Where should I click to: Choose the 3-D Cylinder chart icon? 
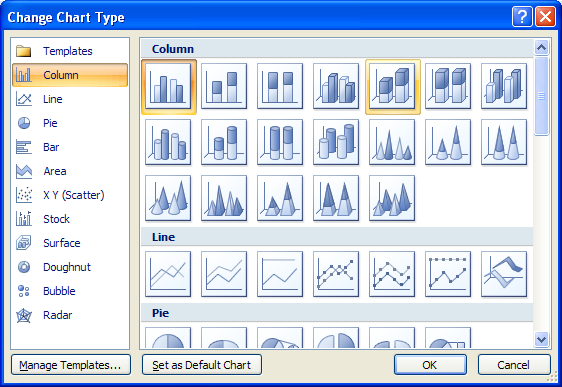tap(336, 142)
